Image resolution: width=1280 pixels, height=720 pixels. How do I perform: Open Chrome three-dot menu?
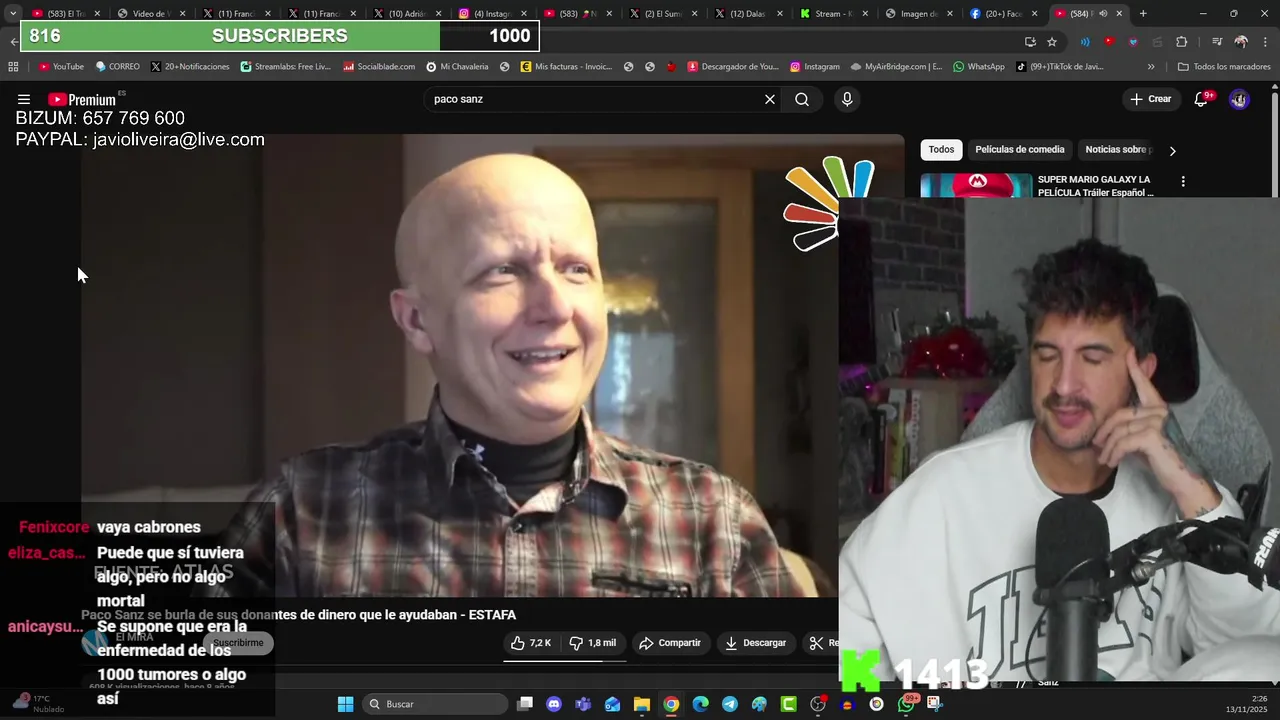click(x=1265, y=42)
